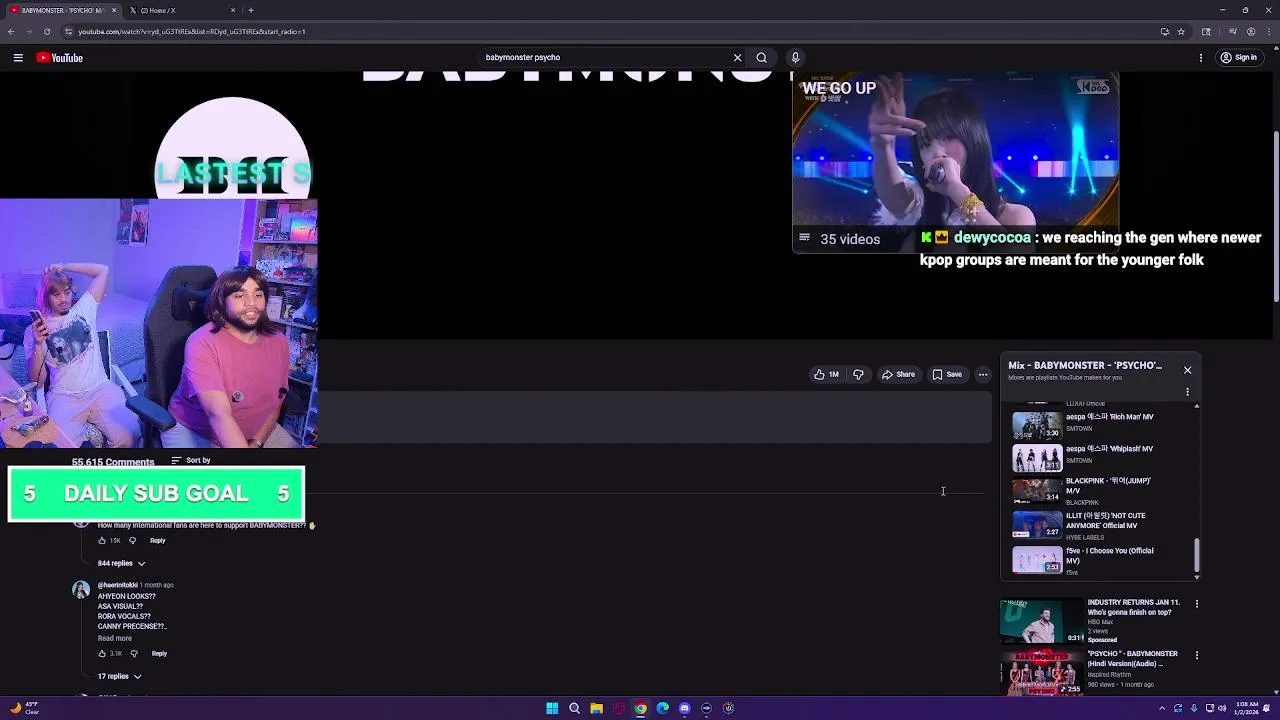Open the Chrome three-dot menu
This screenshot has height=720, width=1280.
pos(1269,31)
